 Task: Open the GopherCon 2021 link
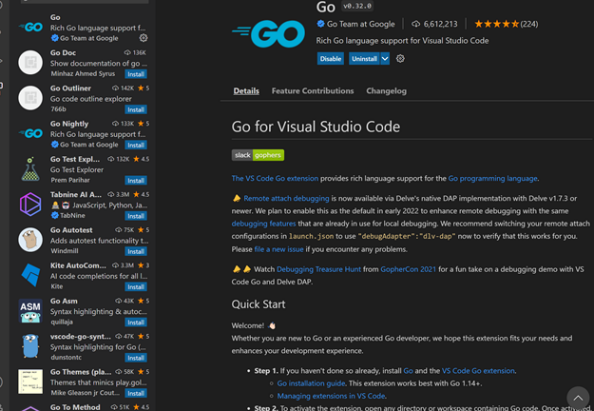(408, 269)
